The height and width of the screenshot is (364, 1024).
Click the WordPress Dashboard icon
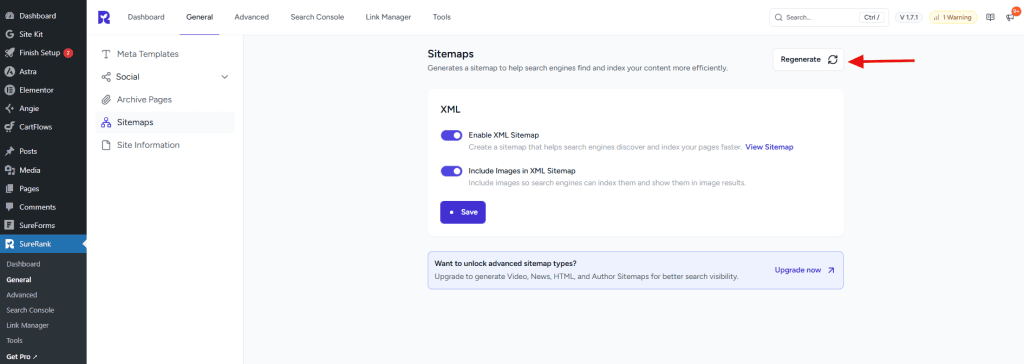[x=10, y=16]
